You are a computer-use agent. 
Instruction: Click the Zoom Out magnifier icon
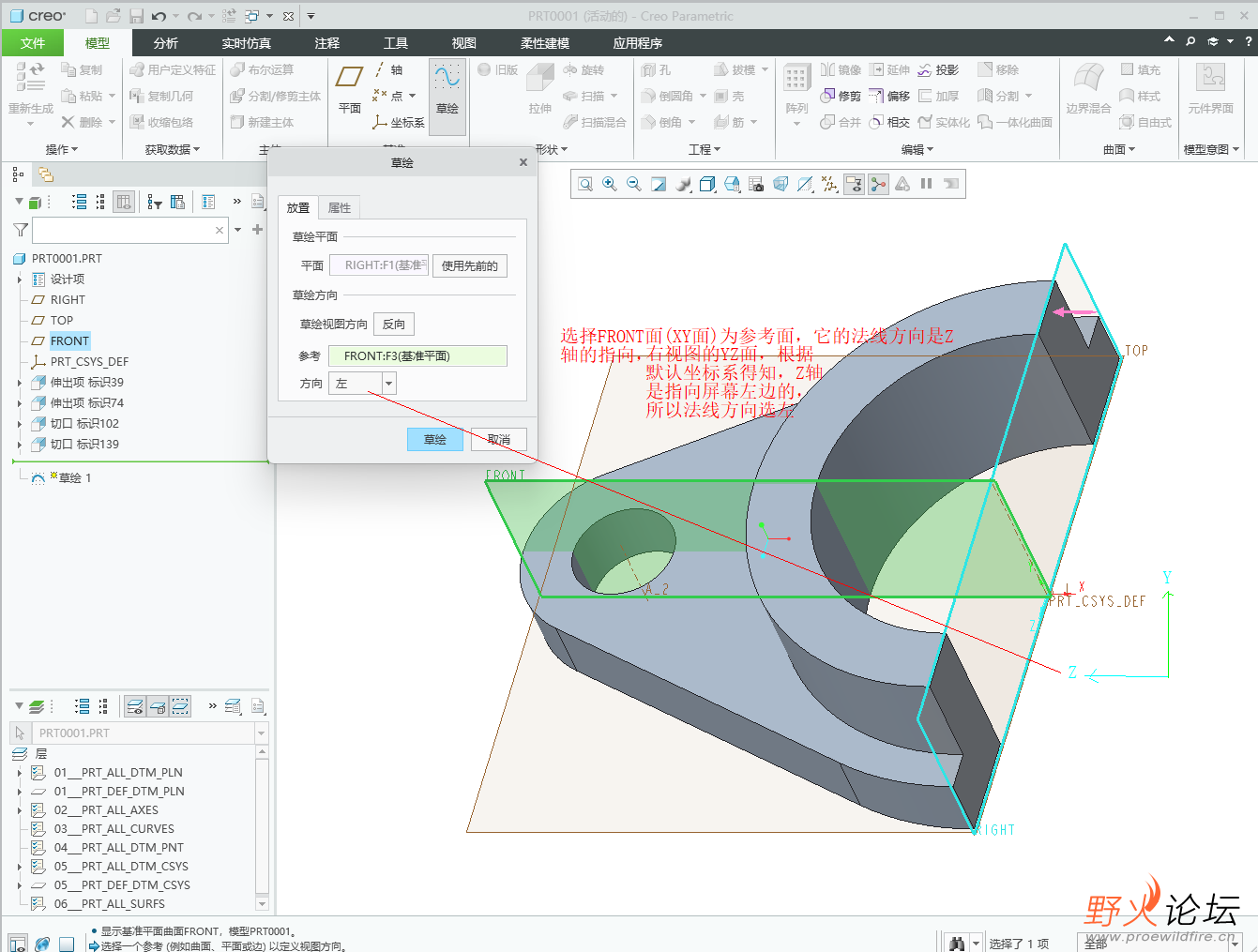click(x=634, y=184)
